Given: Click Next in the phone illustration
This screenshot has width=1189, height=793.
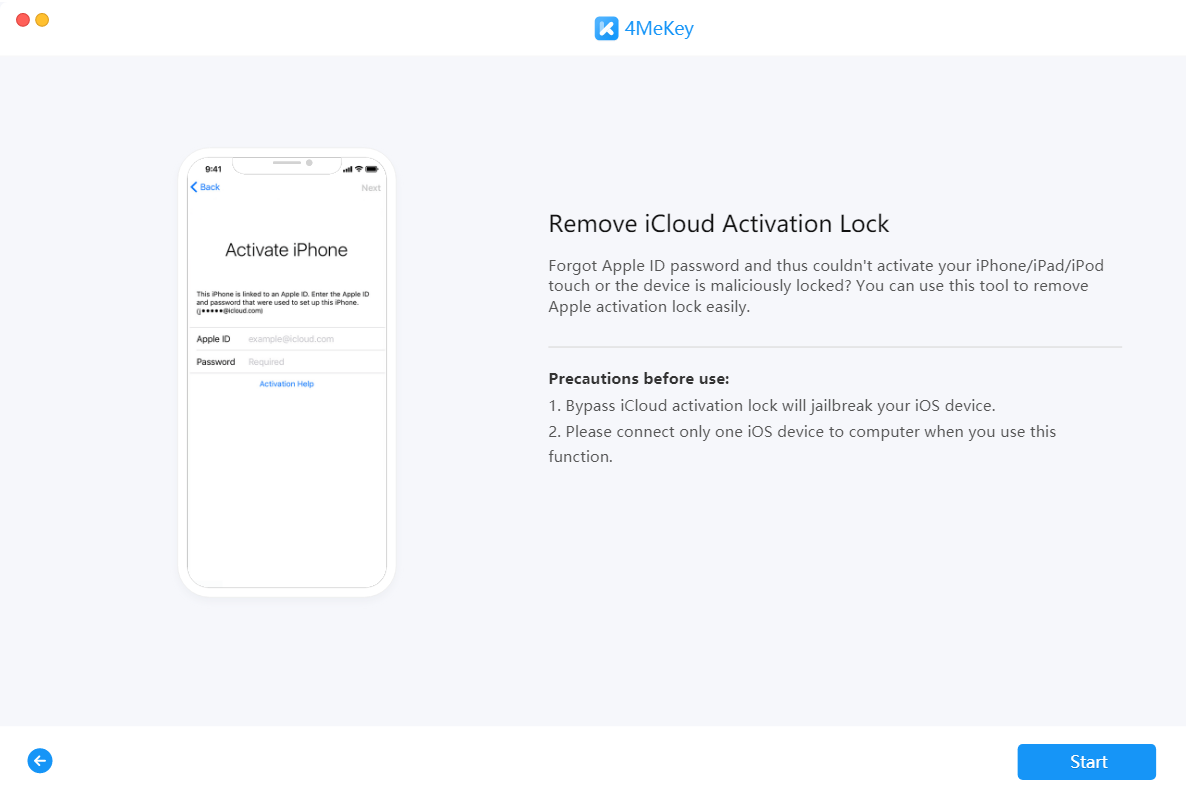Looking at the screenshot, I should pos(370,188).
